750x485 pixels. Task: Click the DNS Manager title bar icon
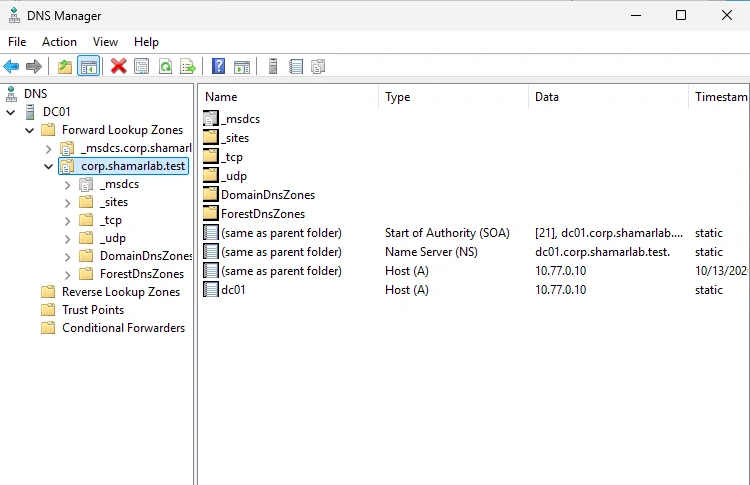coord(14,15)
